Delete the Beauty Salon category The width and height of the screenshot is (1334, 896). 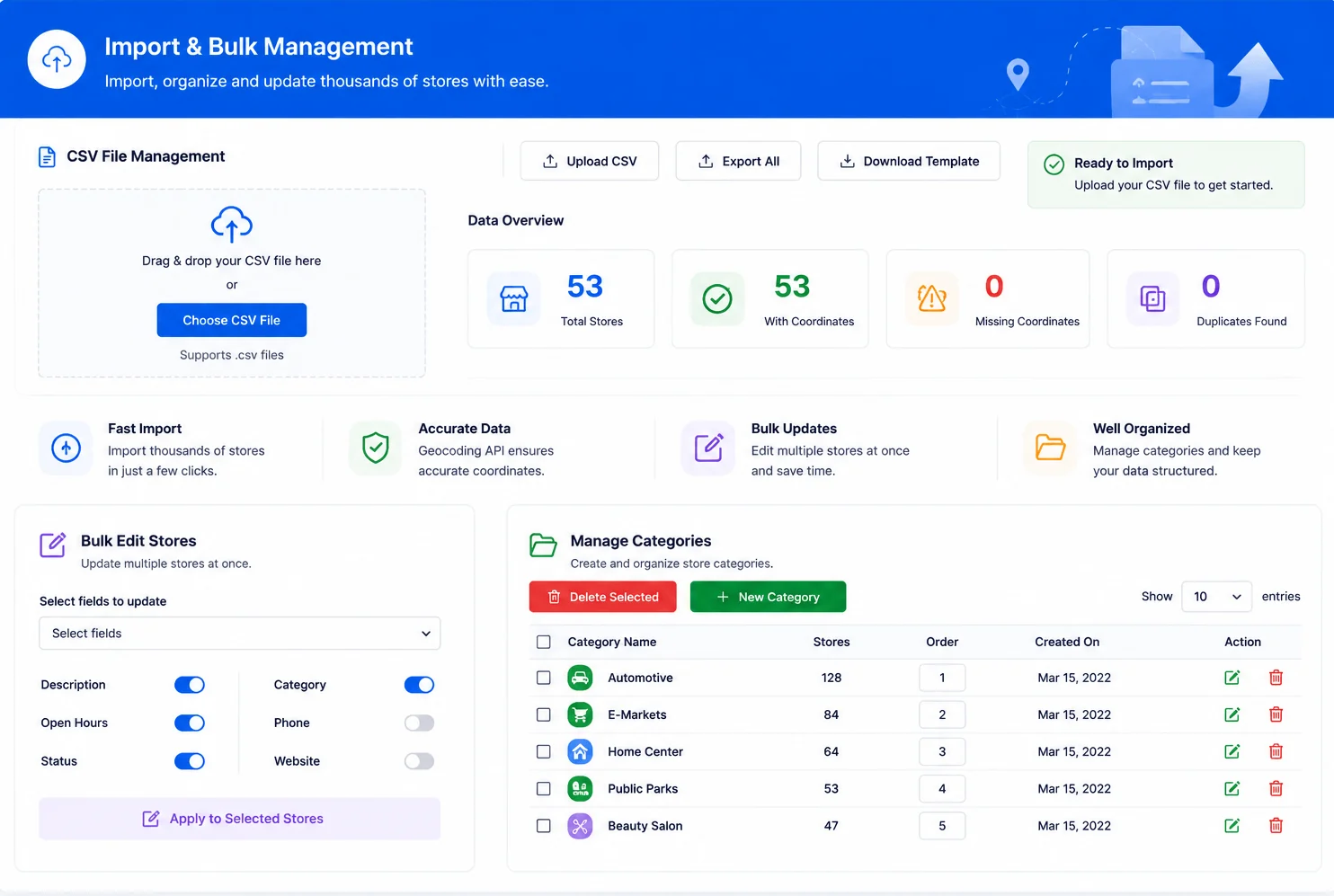point(1276,825)
